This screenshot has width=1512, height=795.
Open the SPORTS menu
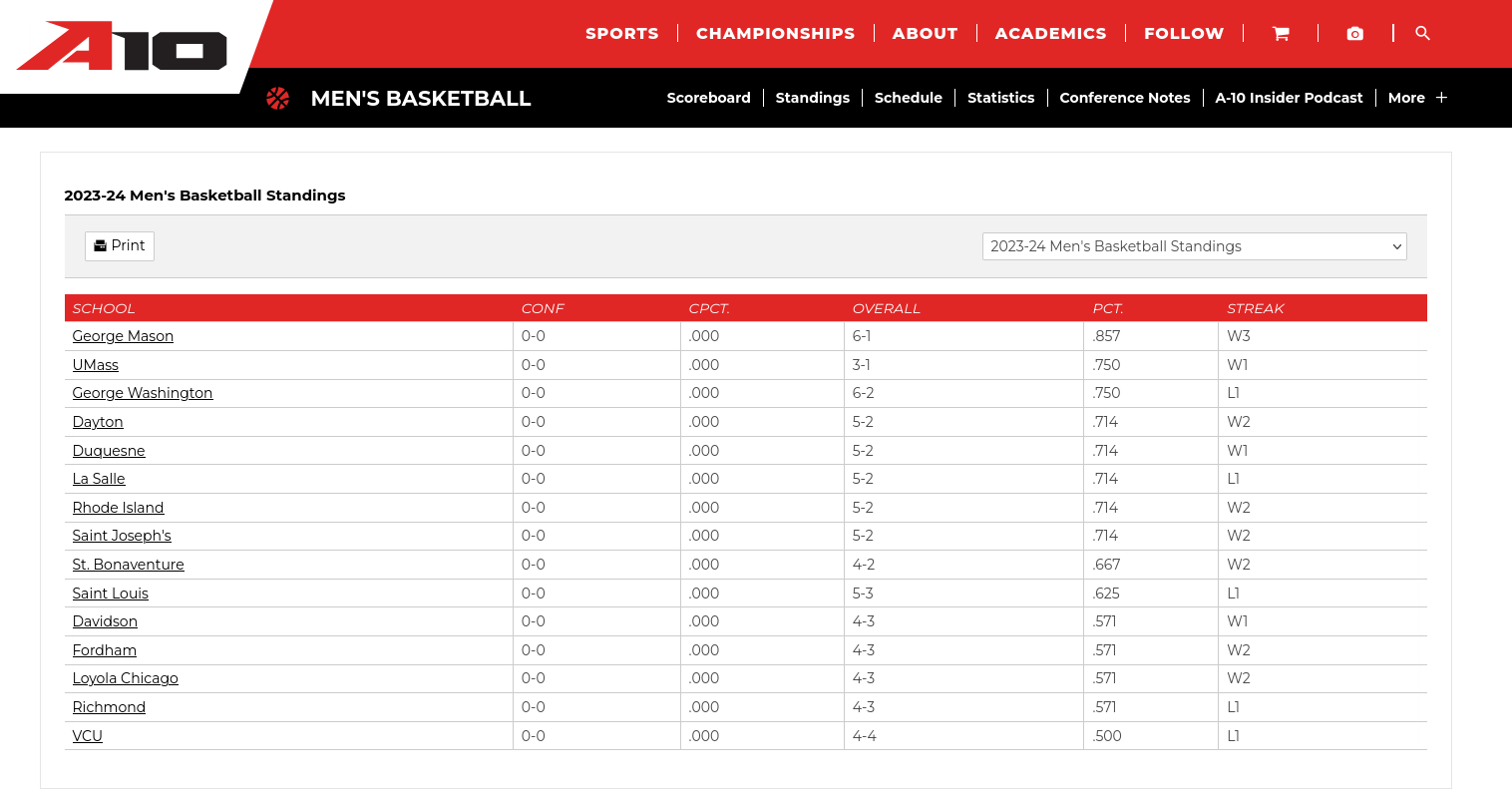622,33
